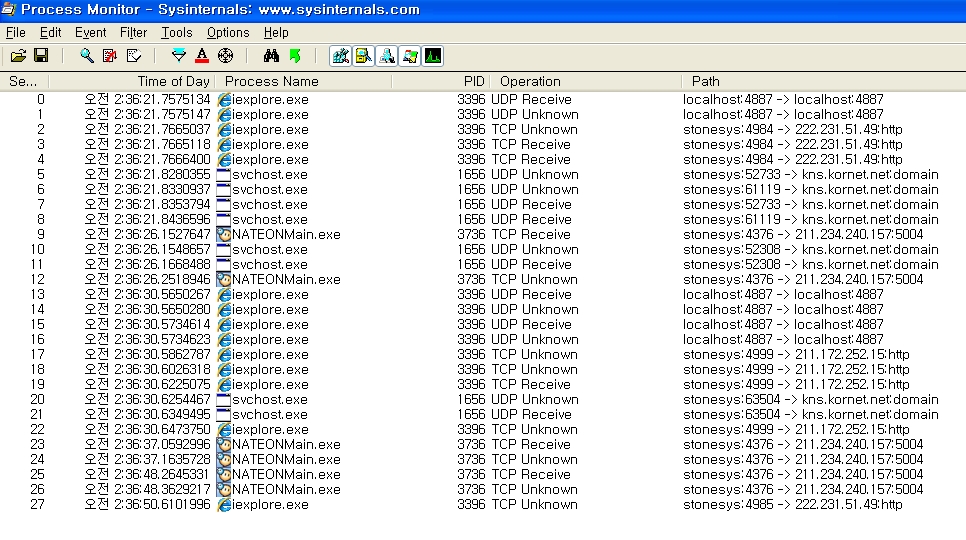Toggle Show Registry Activity button
Screen dimensions: 966x540
tap(340, 56)
